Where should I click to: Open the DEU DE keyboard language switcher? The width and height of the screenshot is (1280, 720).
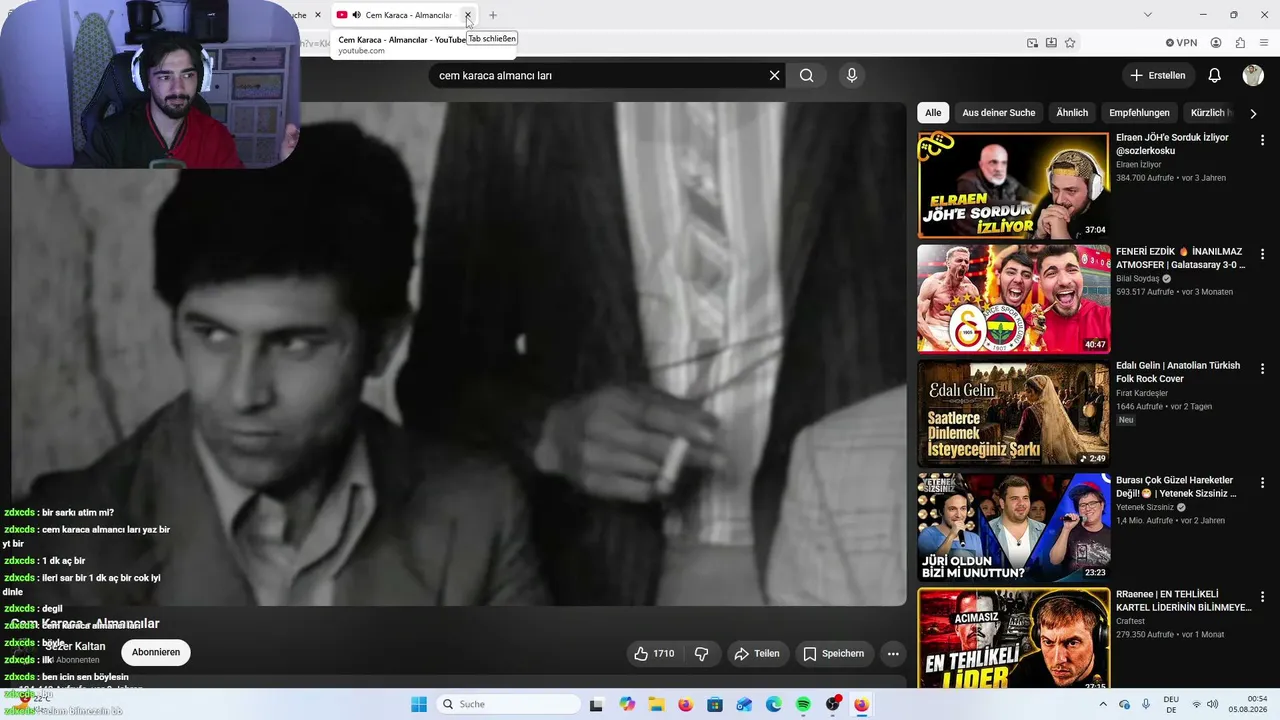point(1171,704)
